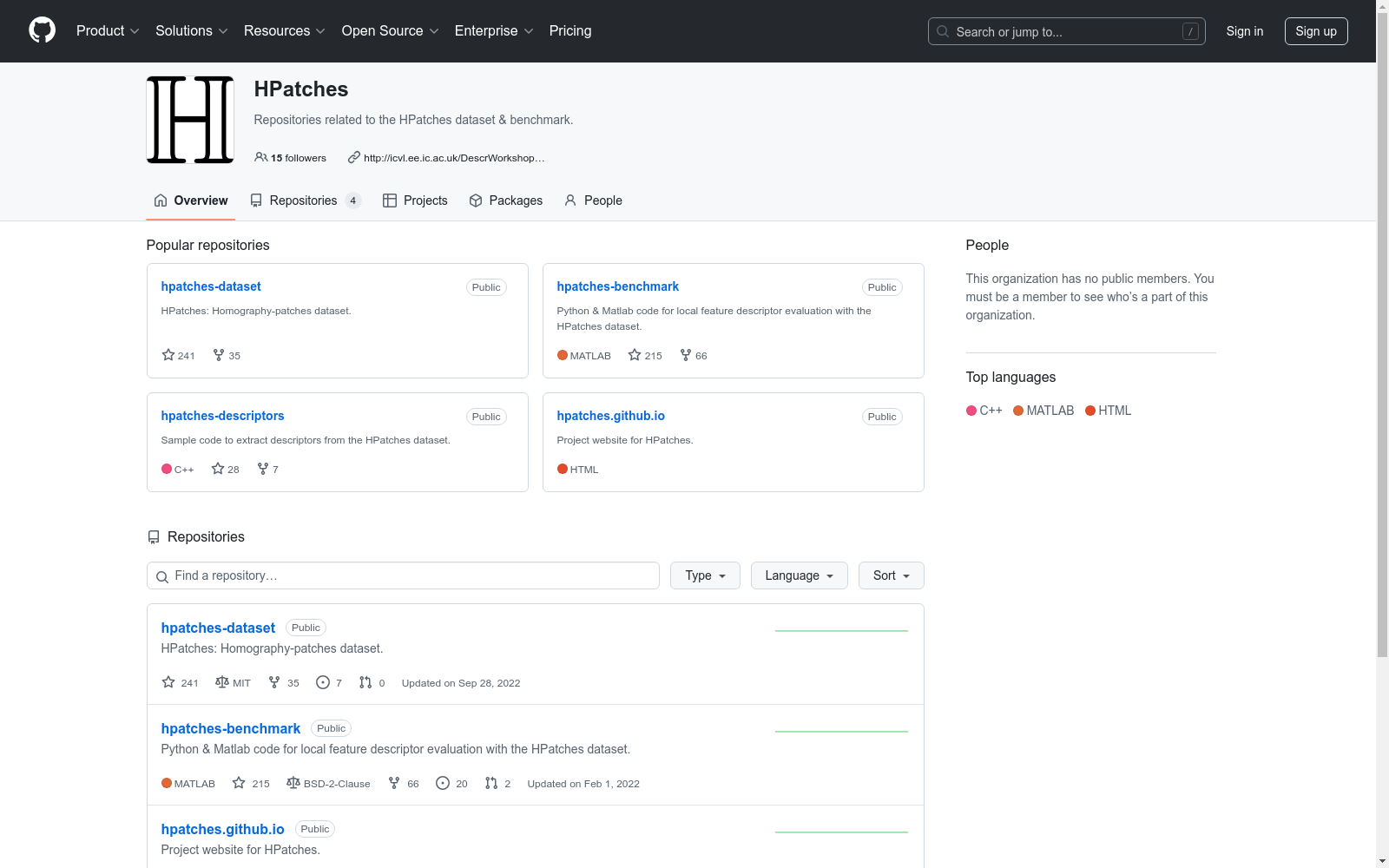
Task: Click fork count 7 in hpatches-descriptors card
Action: [268, 469]
